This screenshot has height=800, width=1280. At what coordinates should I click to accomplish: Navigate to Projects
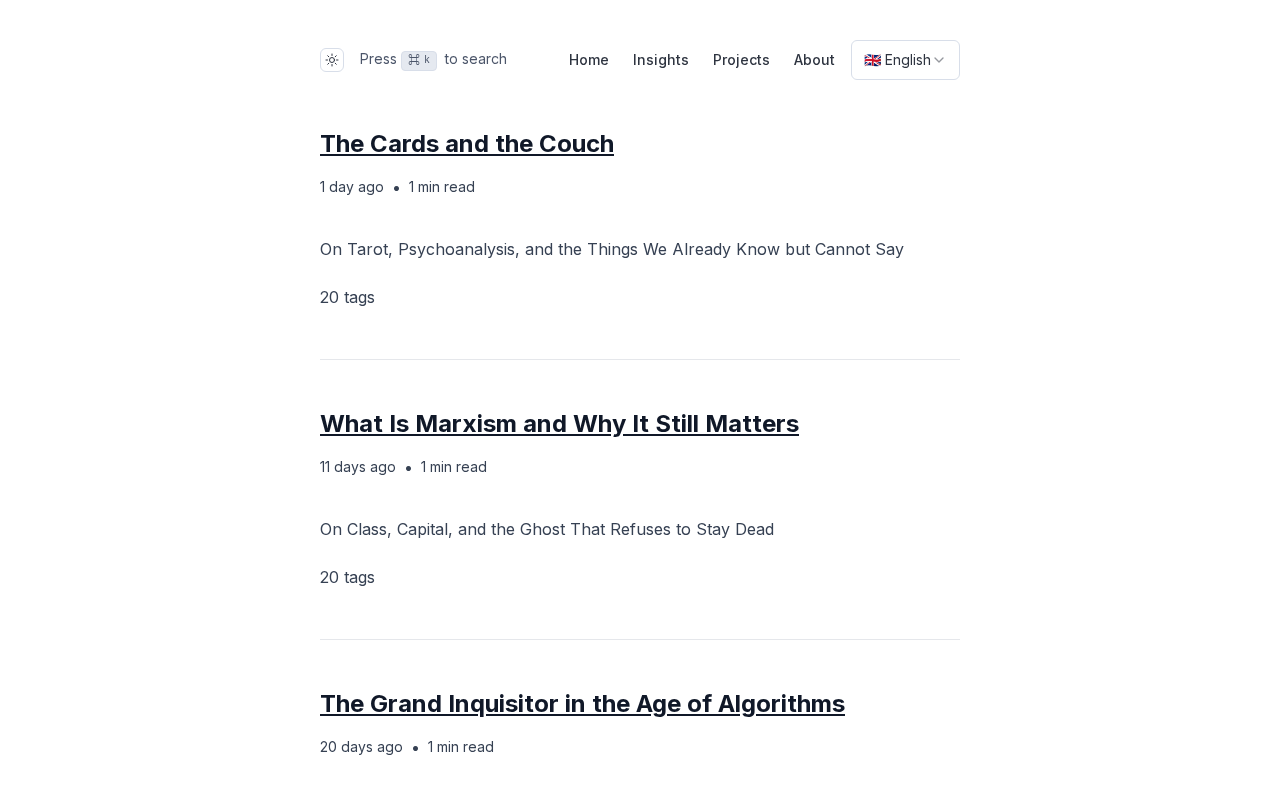[741, 60]
